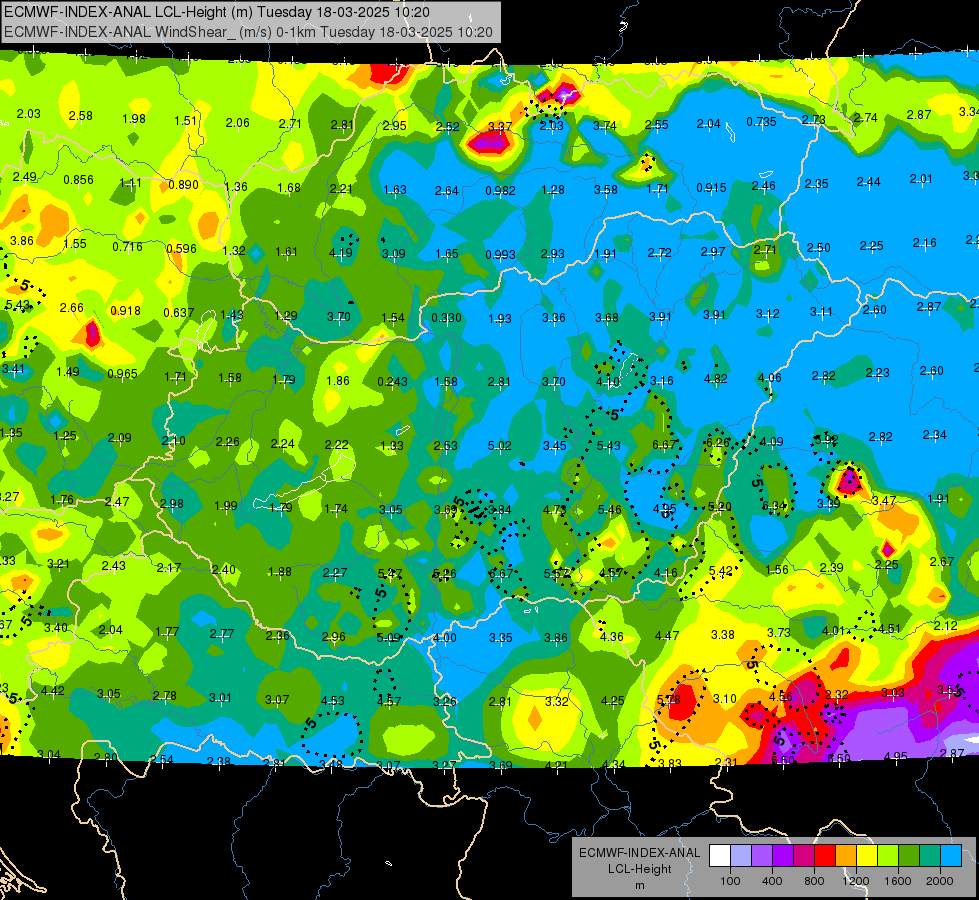Image resolution: width=979 pixels, height=900 pixels.
Task: Click the LCL-Height title line in header
Action: pyautogui.click(x=216, y=12)
